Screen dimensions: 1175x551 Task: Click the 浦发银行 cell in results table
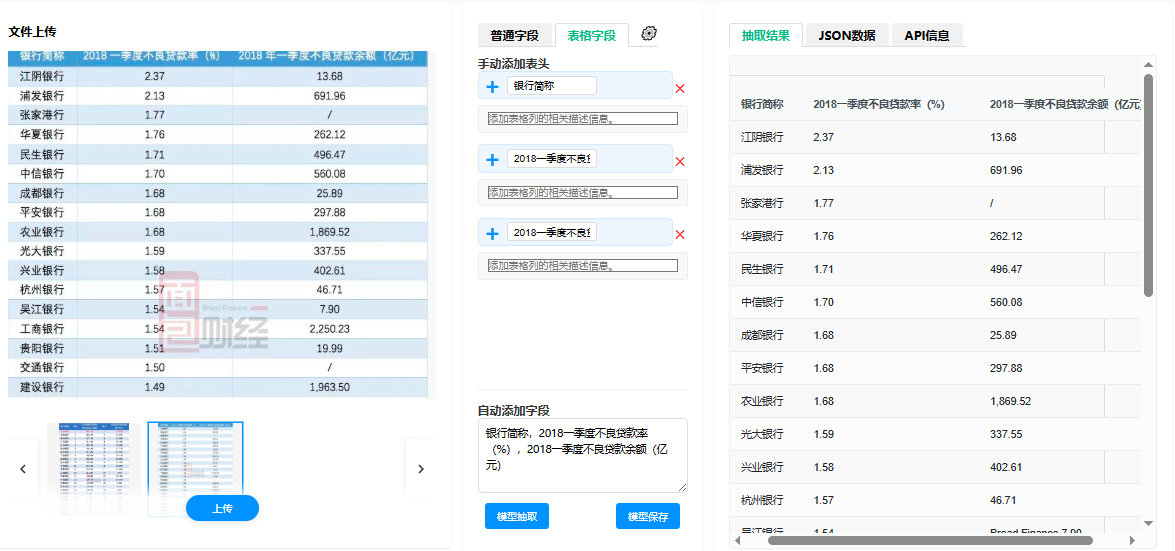click(762, 170)
